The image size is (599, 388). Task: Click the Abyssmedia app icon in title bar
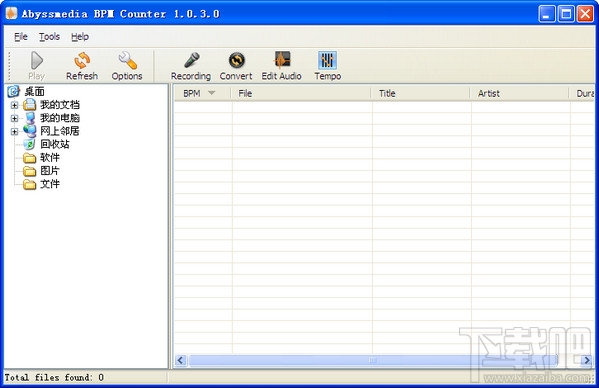(11, 13)
